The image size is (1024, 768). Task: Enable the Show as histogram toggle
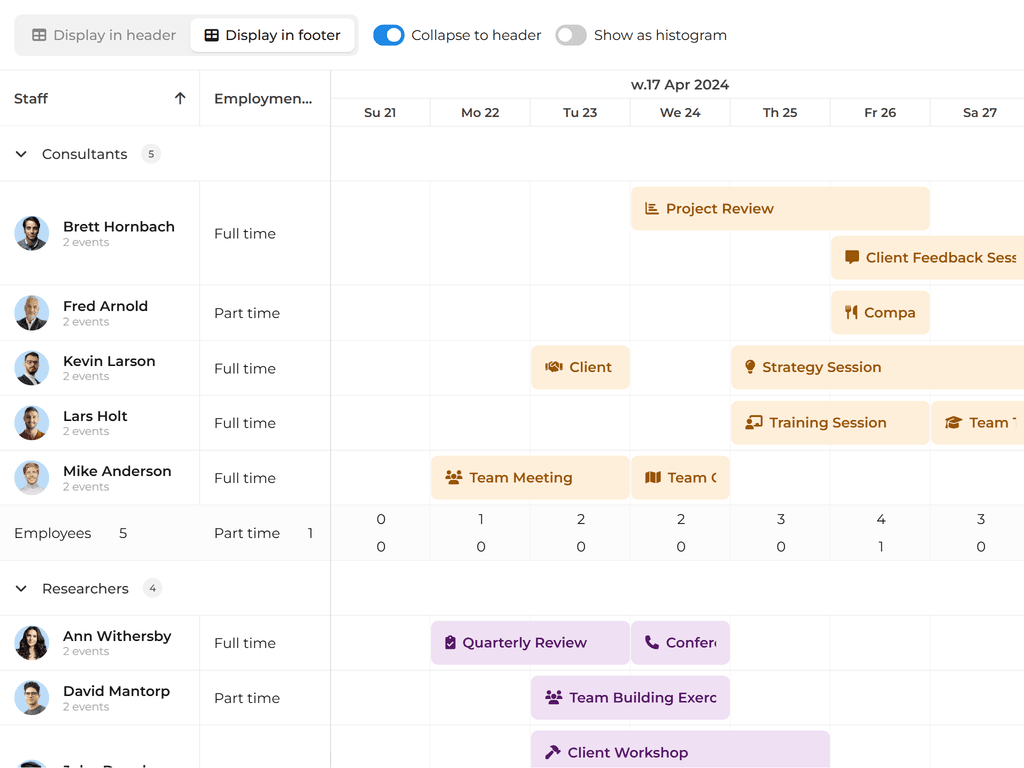coord(570,35)
